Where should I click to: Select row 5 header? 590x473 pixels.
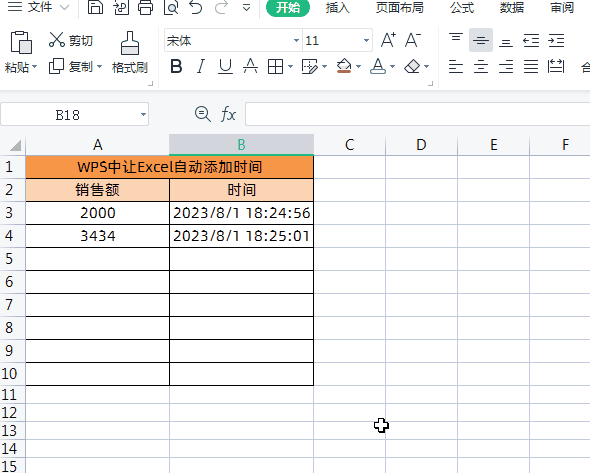pos(12,259)
